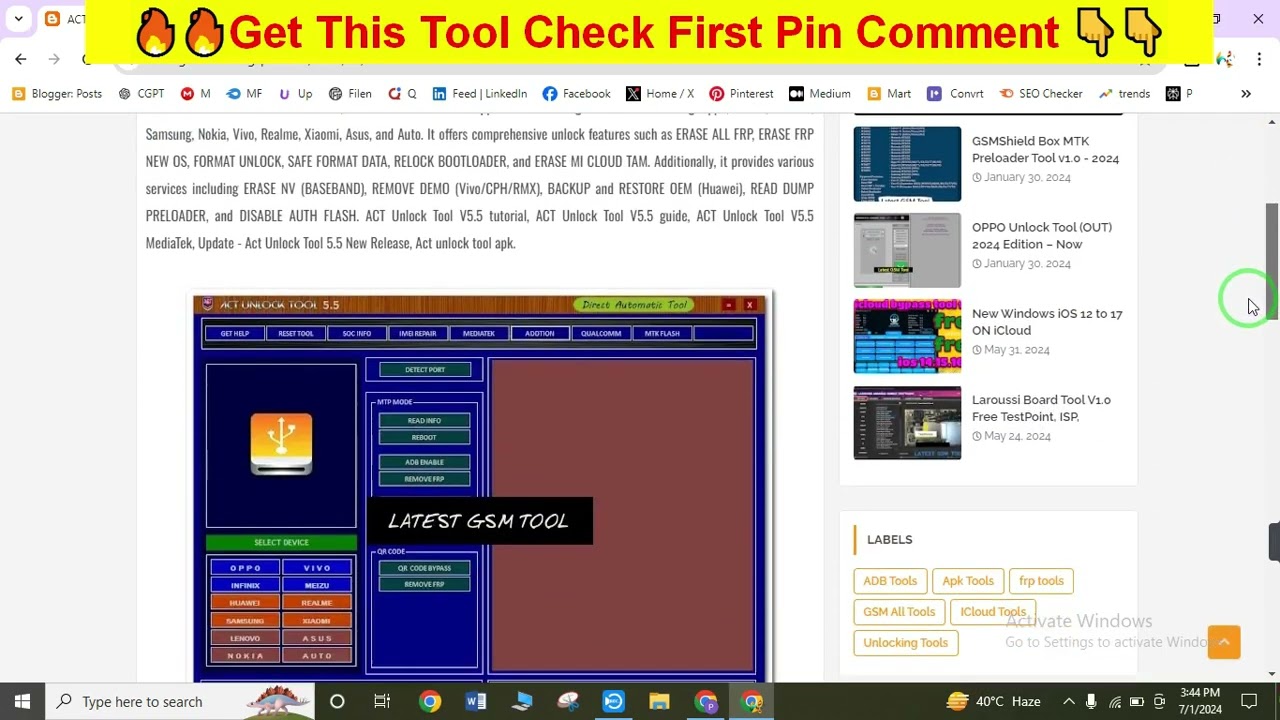Go back using the browser back arrow
Screen dimensions: 1280x720
click(21, 59)
